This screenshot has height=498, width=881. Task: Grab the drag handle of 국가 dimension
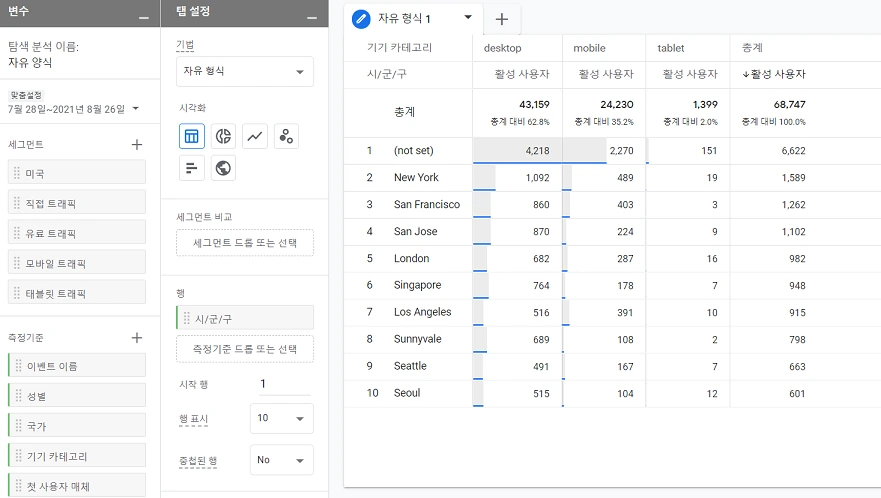(x=19, y=425)
